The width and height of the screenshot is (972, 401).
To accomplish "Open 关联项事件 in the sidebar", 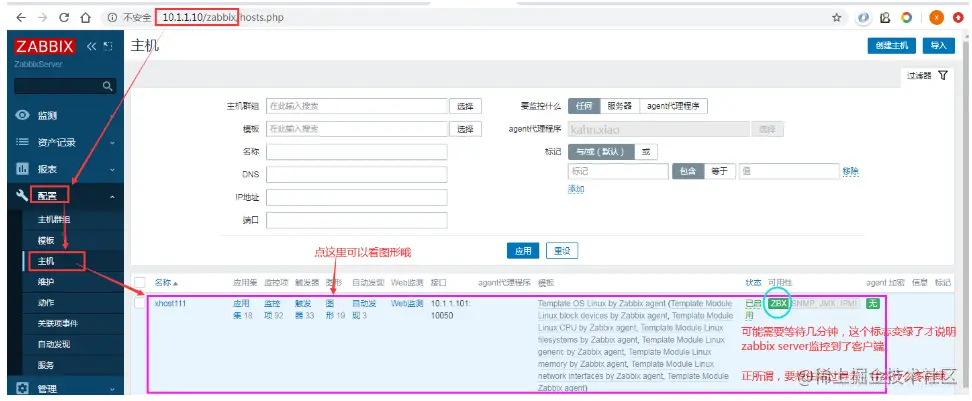I will (58, 324).
